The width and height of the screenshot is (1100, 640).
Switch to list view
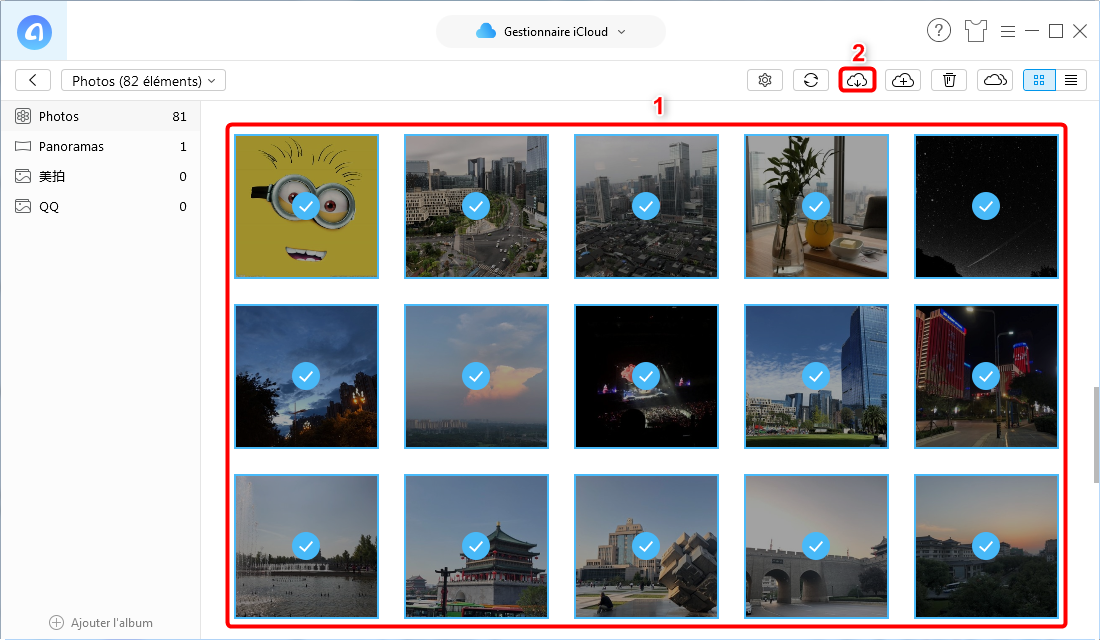click(1069, 80)
